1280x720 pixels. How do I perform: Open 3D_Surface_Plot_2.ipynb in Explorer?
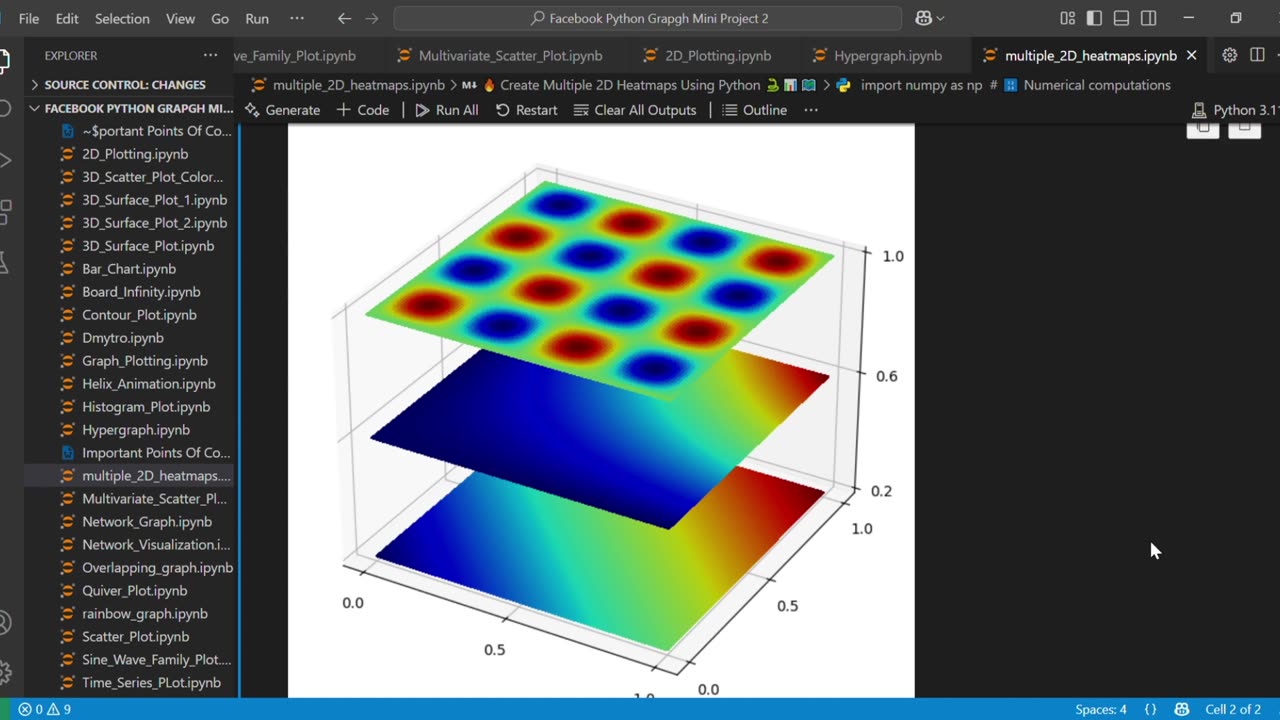coord(154,223)
